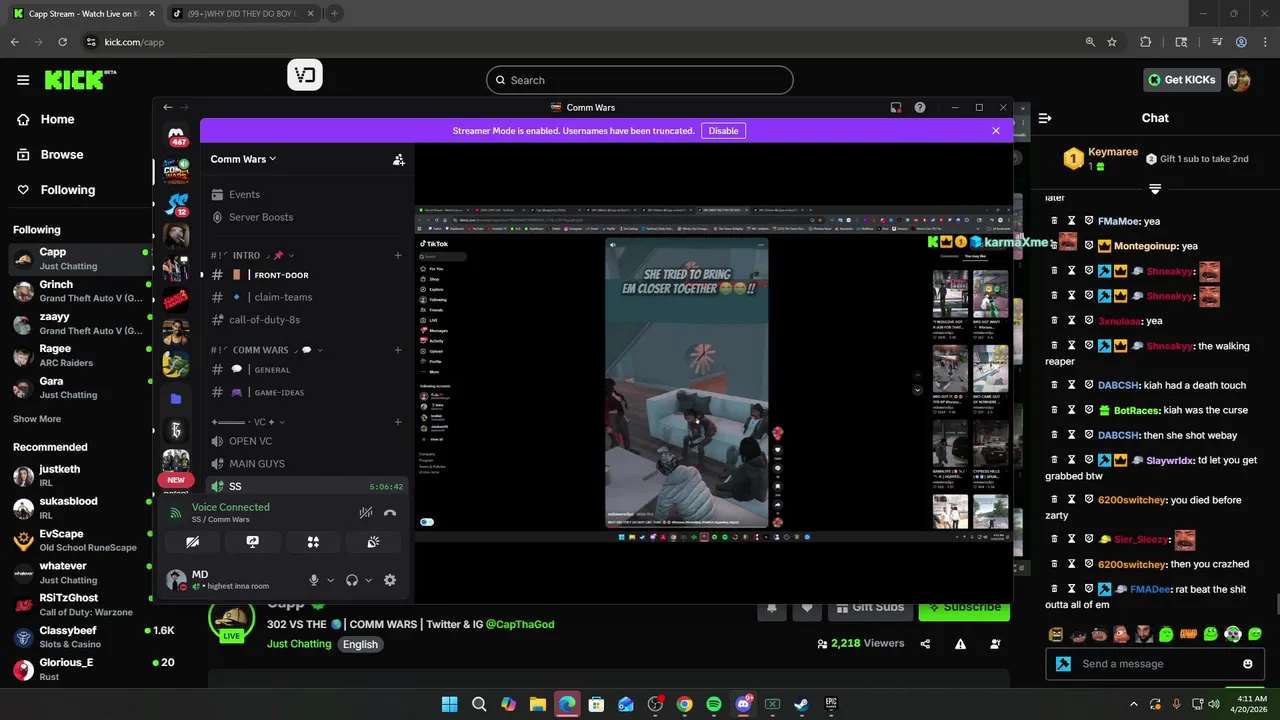The image size is (1280, 720).
Task: Open the Kick sidebar hamburger menu
Action: 23,80
